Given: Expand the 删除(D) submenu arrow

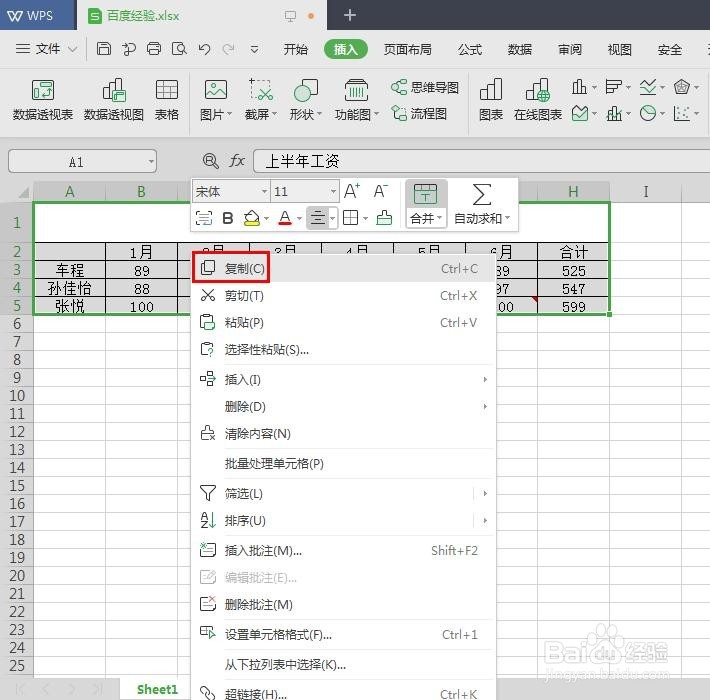Looking at the screenshot, I should tap(485, 407).
